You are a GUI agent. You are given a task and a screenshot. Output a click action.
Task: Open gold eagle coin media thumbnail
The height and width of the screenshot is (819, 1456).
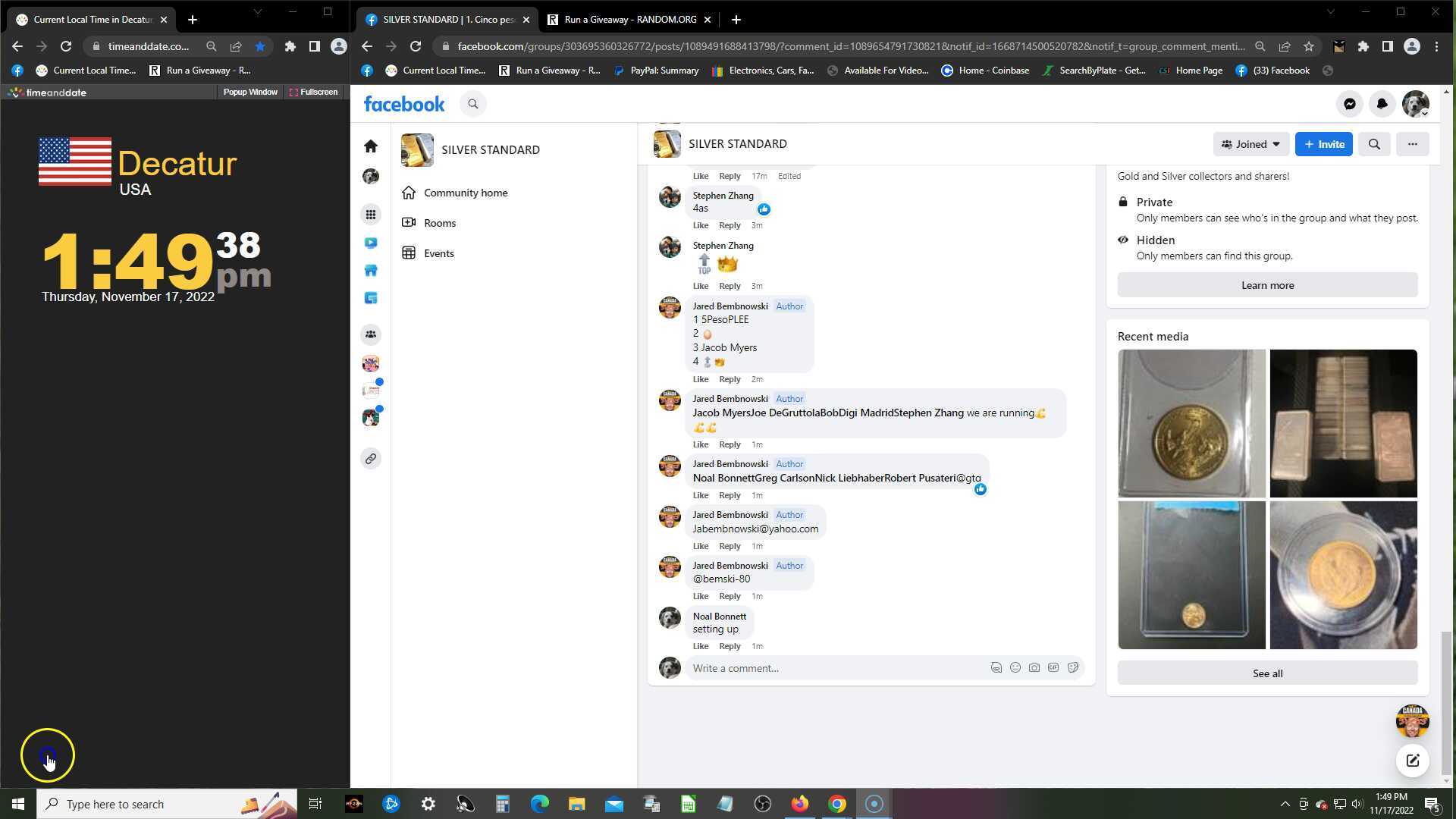1191,423
